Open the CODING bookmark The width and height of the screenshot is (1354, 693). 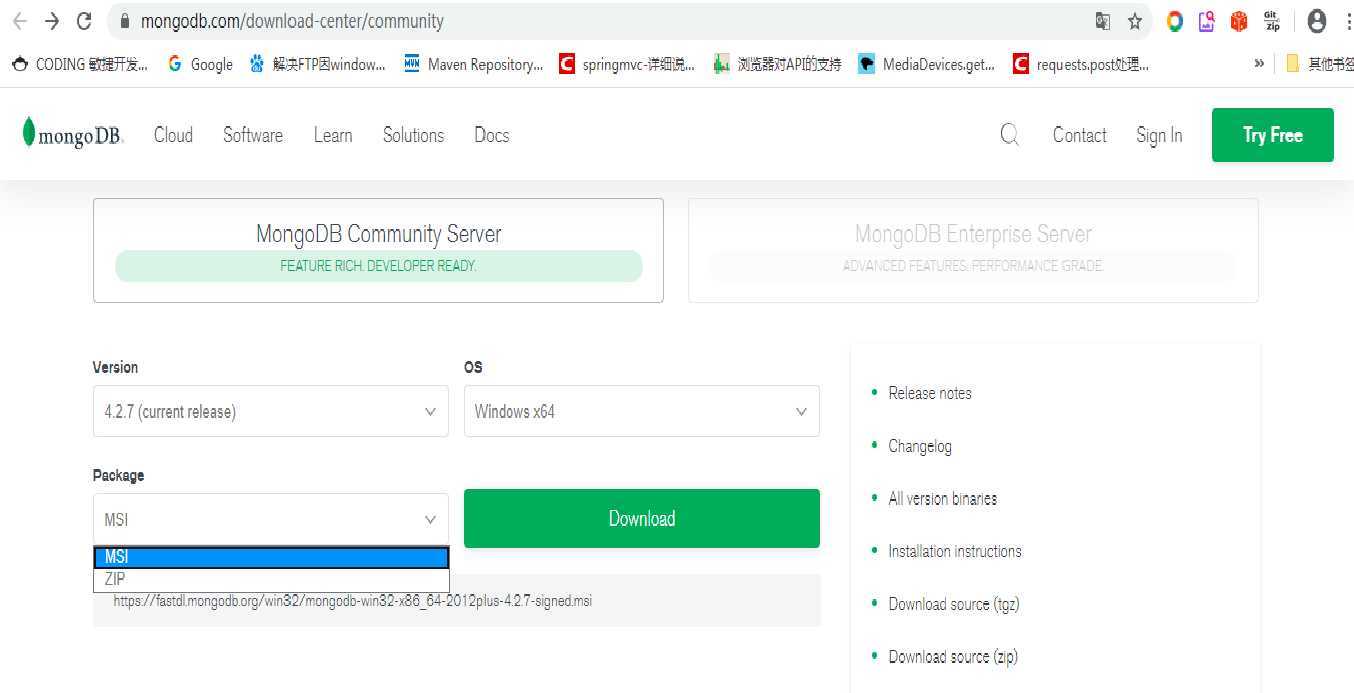coord(80,64)
